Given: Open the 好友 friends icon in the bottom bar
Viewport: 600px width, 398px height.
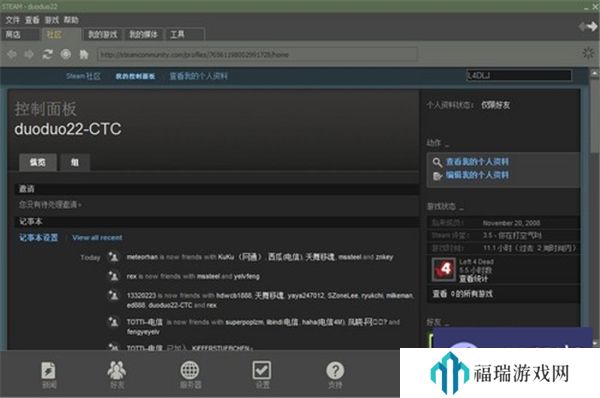Looking at the screenshot, I should pos(117,375).
